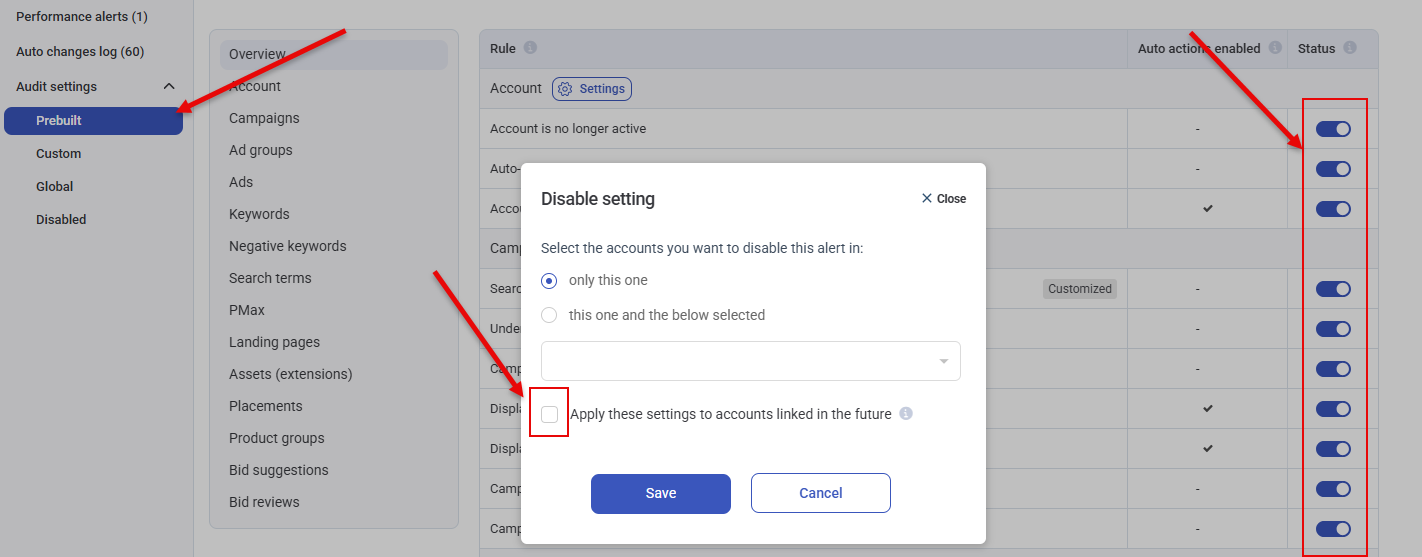Image resolution: width=1422 pixels, height=557 pixels.
Task: Click info icon beside Auto actions enabled
Action: coord(1275,48)
